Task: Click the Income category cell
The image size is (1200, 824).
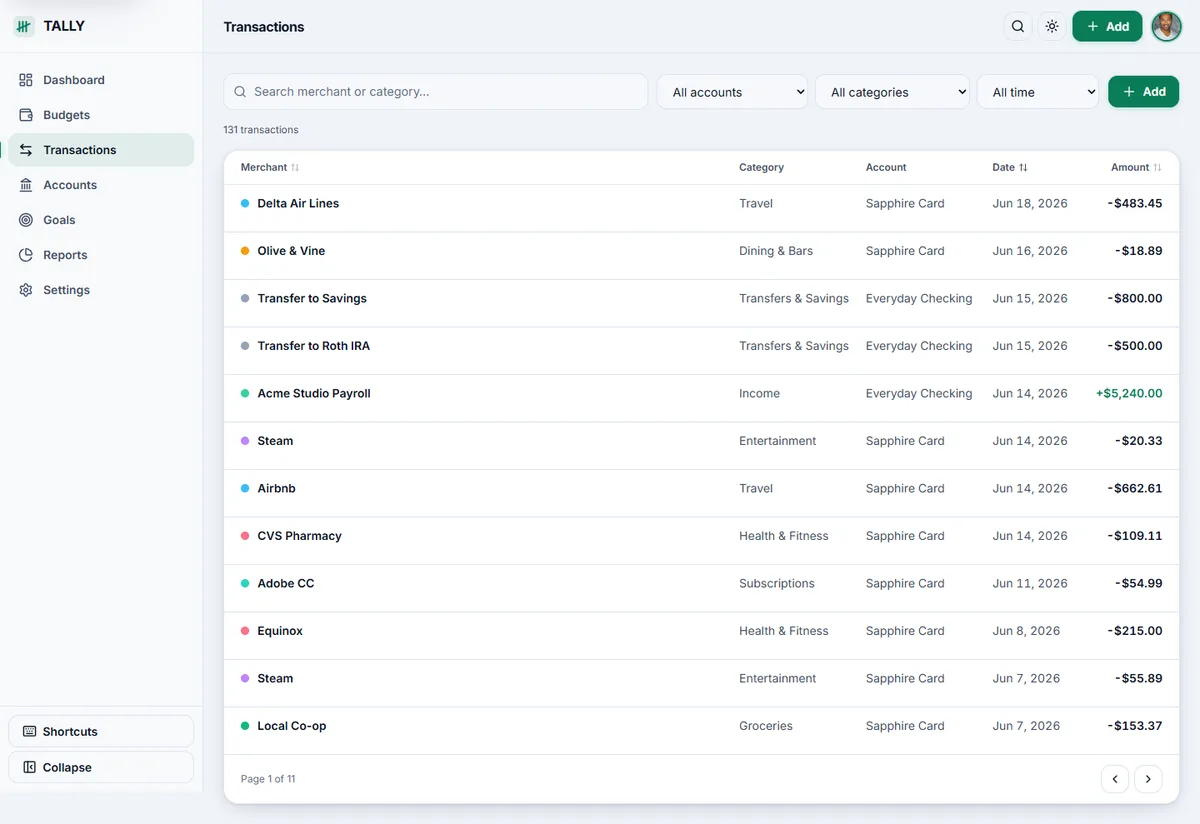Action: [x=759, y=393]
